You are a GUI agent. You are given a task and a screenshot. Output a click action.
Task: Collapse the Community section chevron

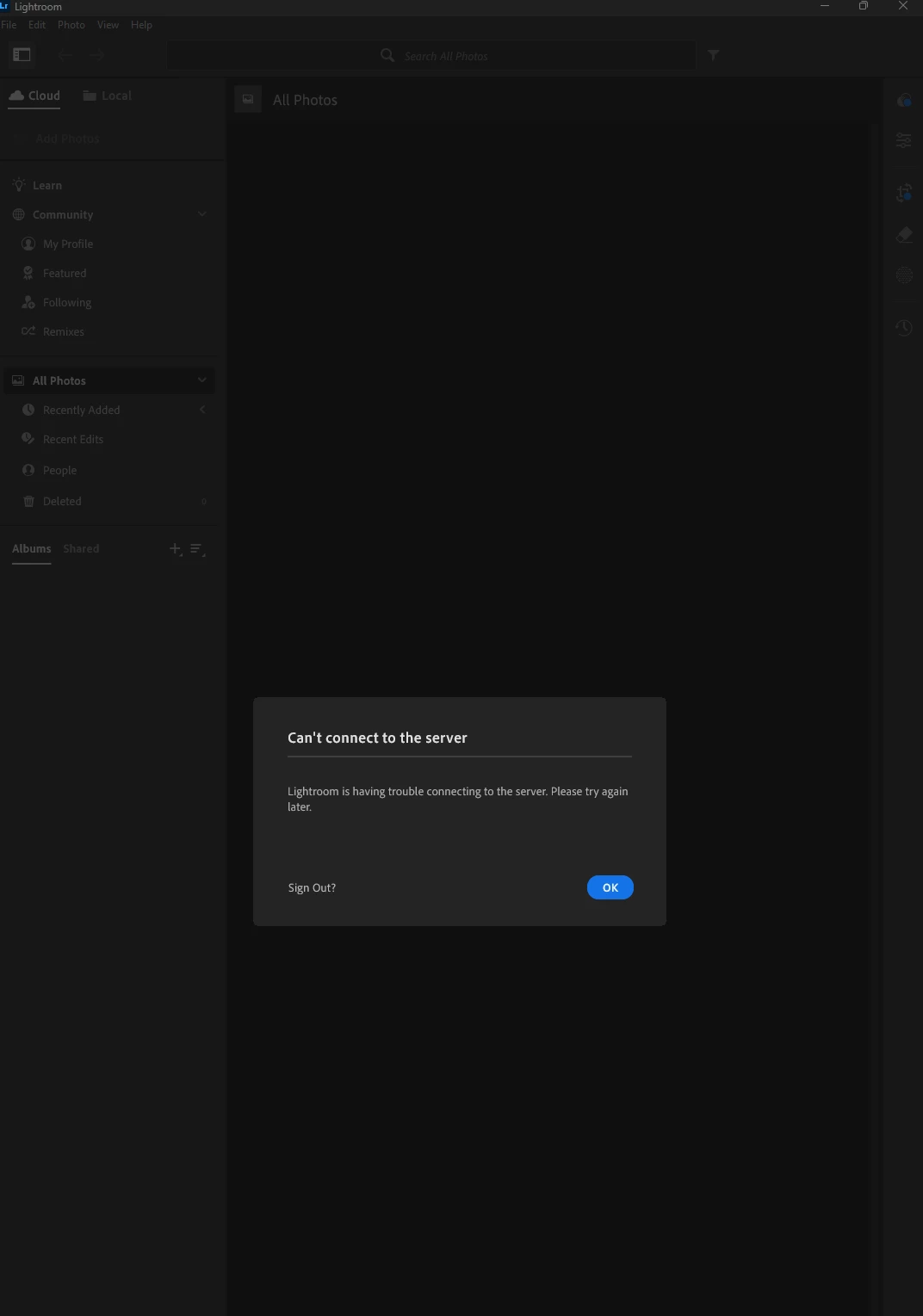(x=202, y=214)
